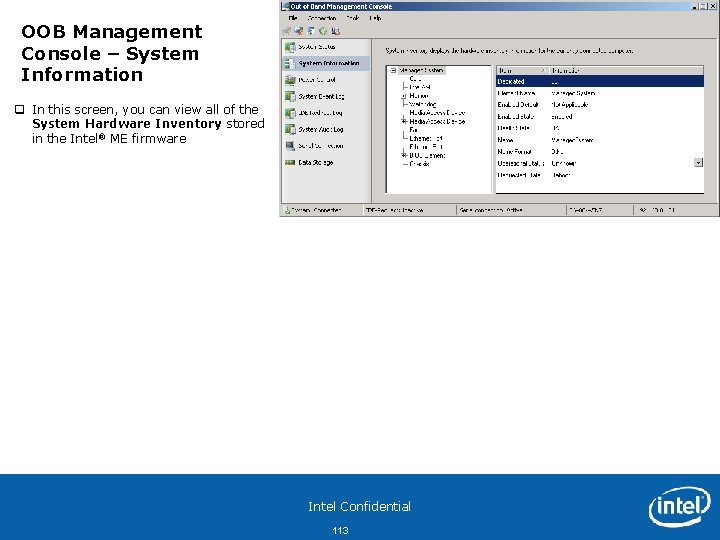Maximize the Management Console window
This screenshot has height=540, width=720.
pyautogui.click(x=705, y=6)
